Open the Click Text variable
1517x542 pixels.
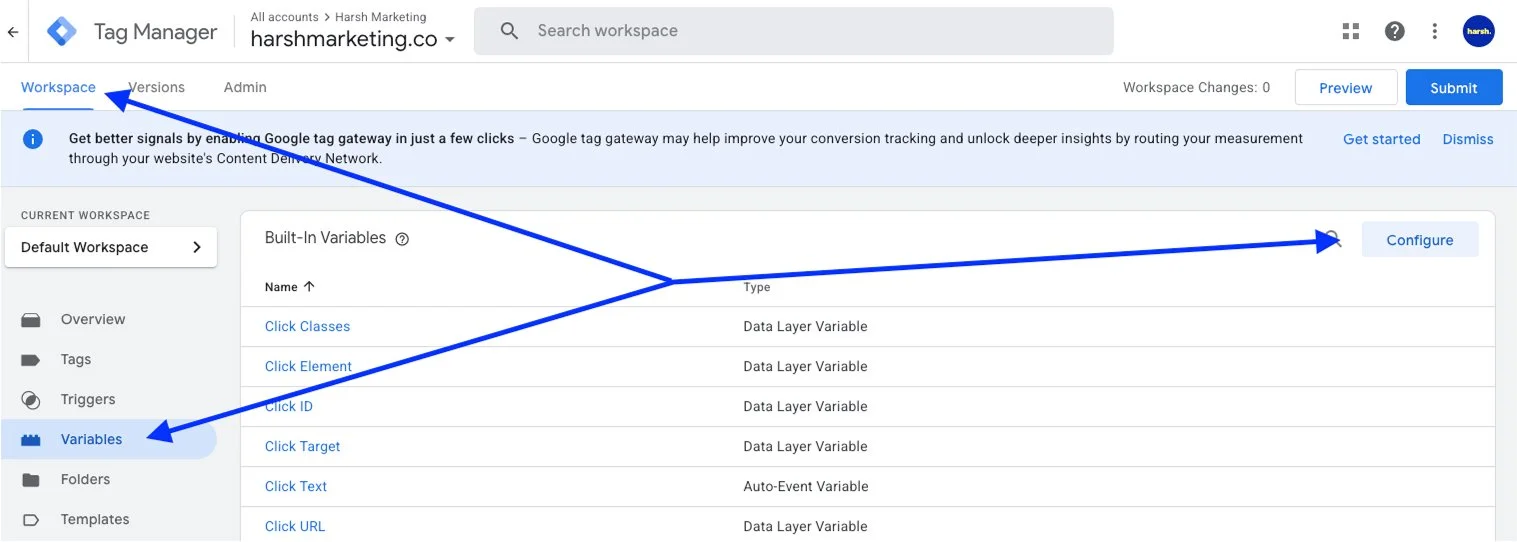click(x=296, y=486)
